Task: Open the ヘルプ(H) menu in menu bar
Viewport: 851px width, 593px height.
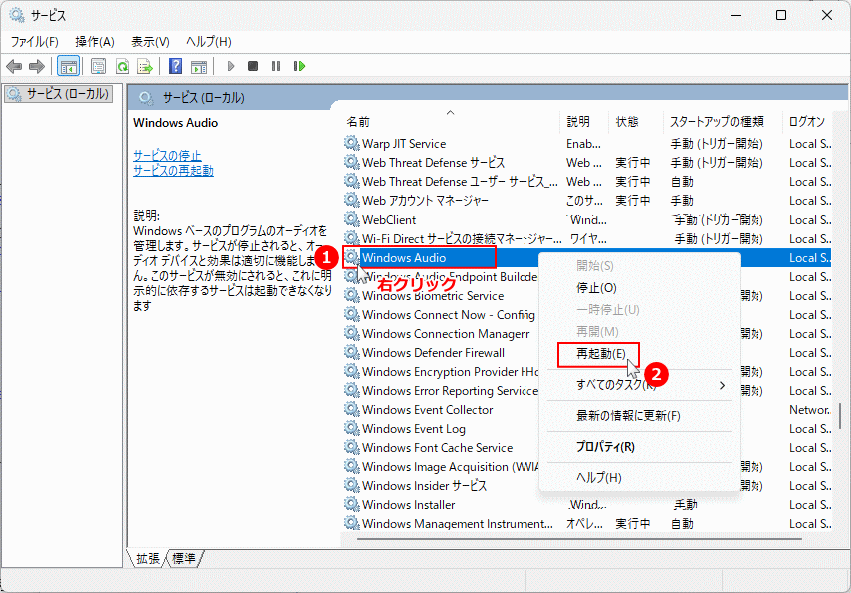Action: pos(208,42)
